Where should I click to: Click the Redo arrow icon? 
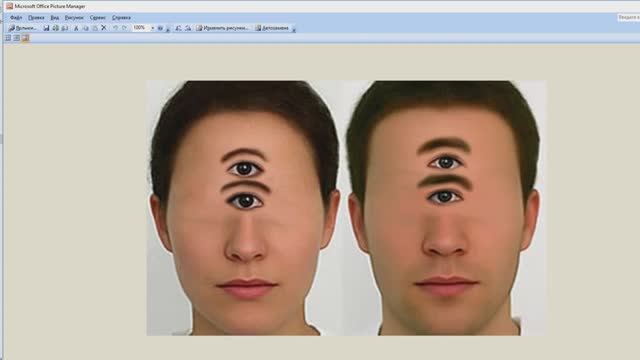point(124,28)
